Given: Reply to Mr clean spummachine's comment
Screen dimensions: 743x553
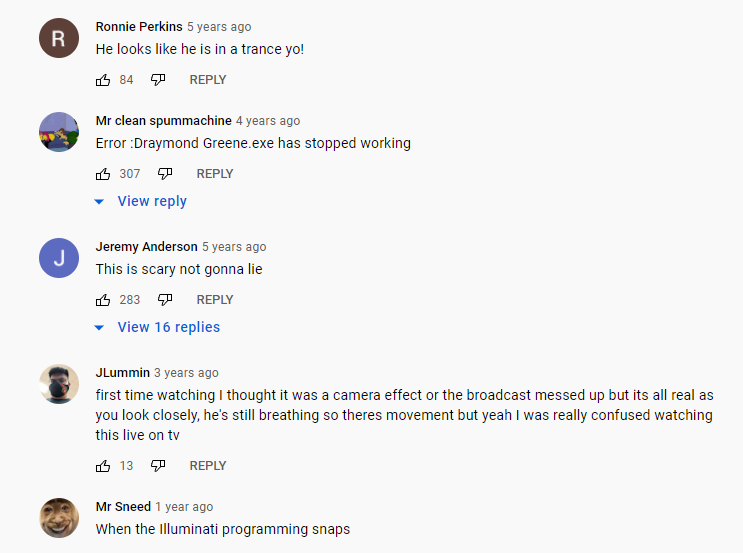Looking at the screenshot, I should [x=215, y=174].
